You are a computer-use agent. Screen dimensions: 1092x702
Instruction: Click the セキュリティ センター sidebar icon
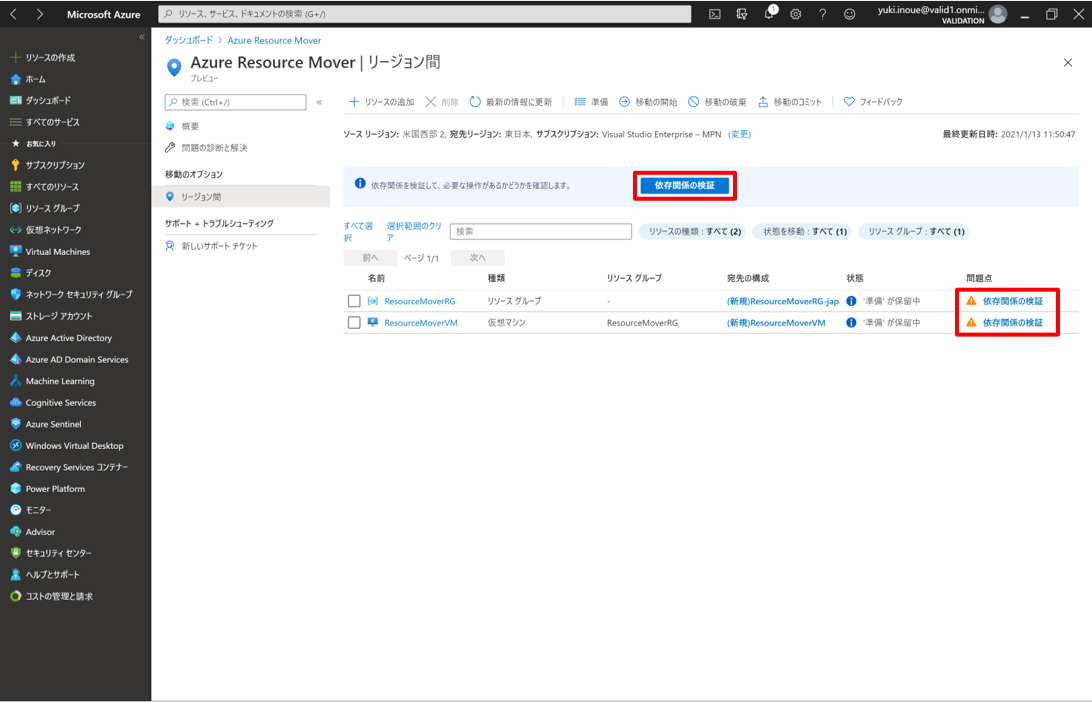point(15,553)
